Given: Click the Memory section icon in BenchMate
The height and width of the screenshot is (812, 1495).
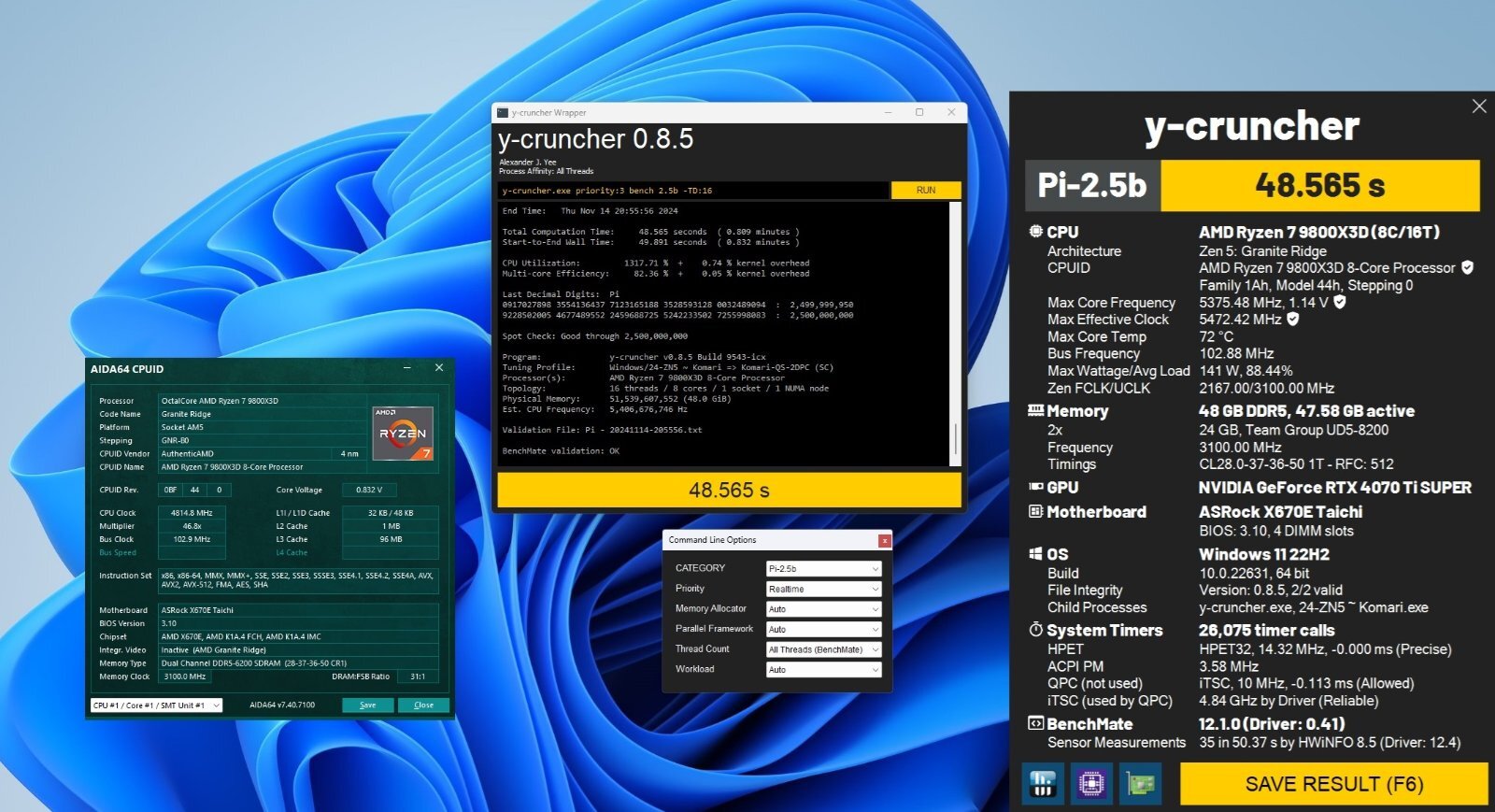Looking at the screenshot, I should click(1035, 410).
